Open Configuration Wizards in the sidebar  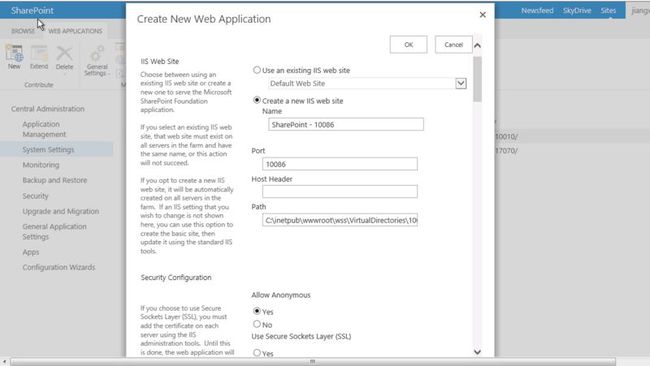click(58, 267)
